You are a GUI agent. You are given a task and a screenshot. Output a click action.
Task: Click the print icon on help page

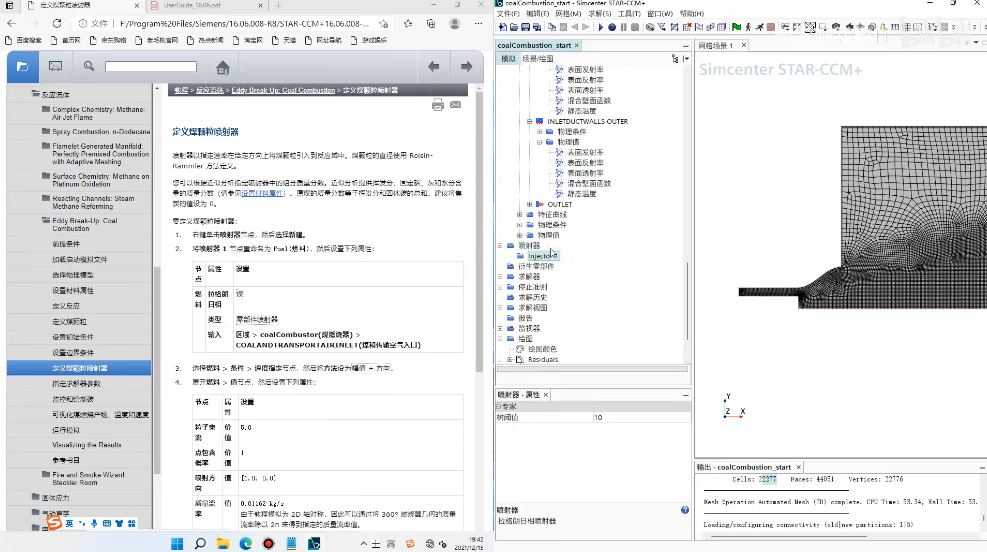pyautogui.click(x=437, y=104)
